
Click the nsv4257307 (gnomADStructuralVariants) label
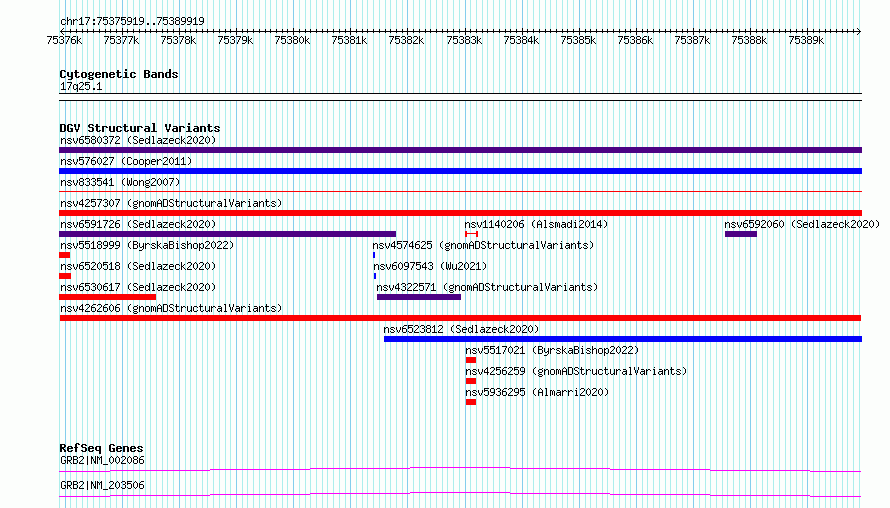coord(171,203)
